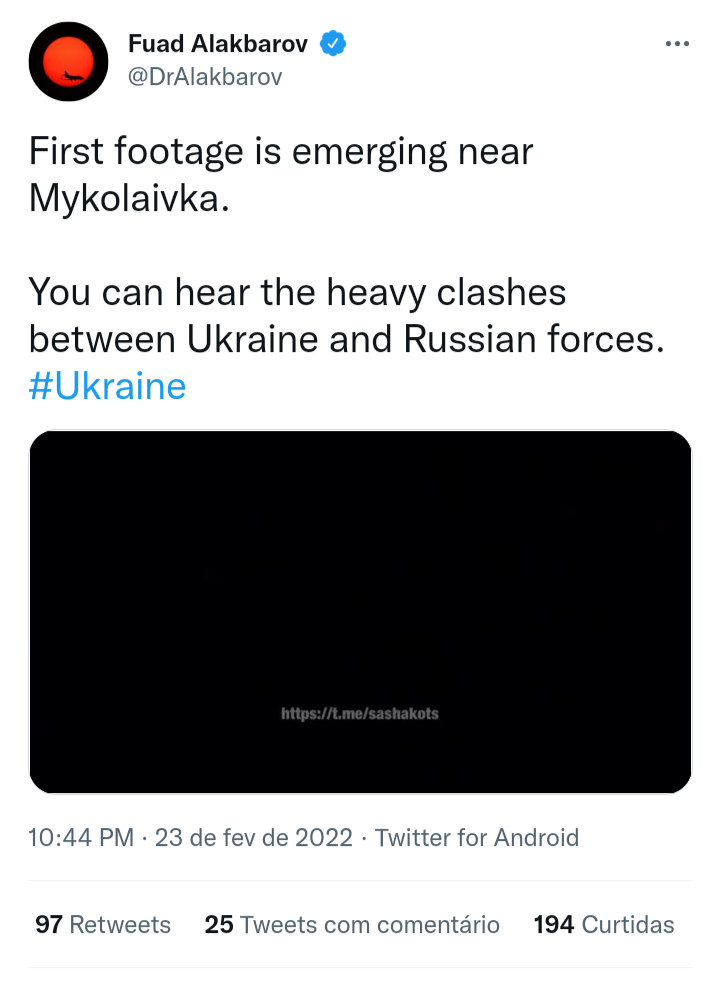Click the t.me/sashakots watermark in video
Screen dimensions: 720x982
pyautogui.click(x=360, y=714)
